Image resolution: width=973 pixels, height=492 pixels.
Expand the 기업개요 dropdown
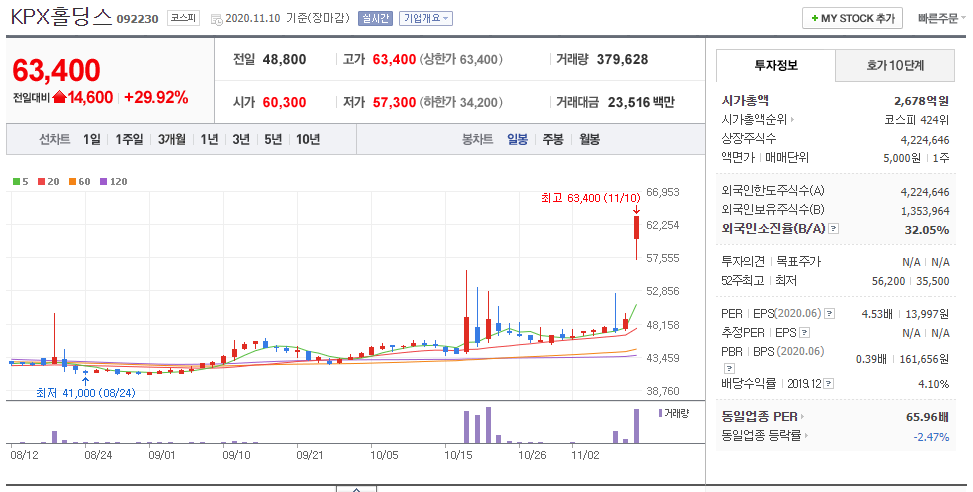(x=426, y=19)
